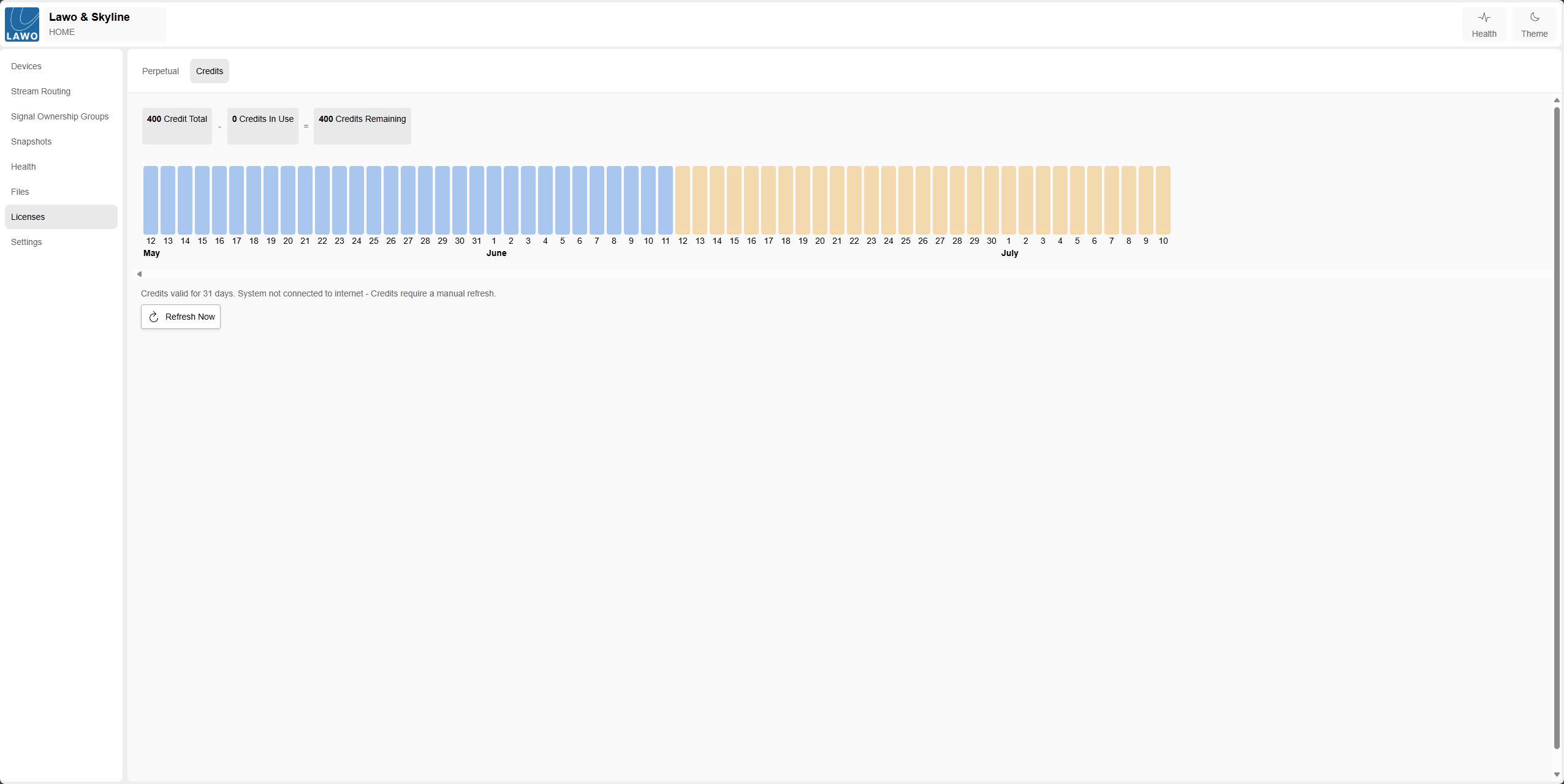Click the refresh icon on Refresh Now
The height and width of the screenshot is (784, 1564).
(x=154, y=317)
